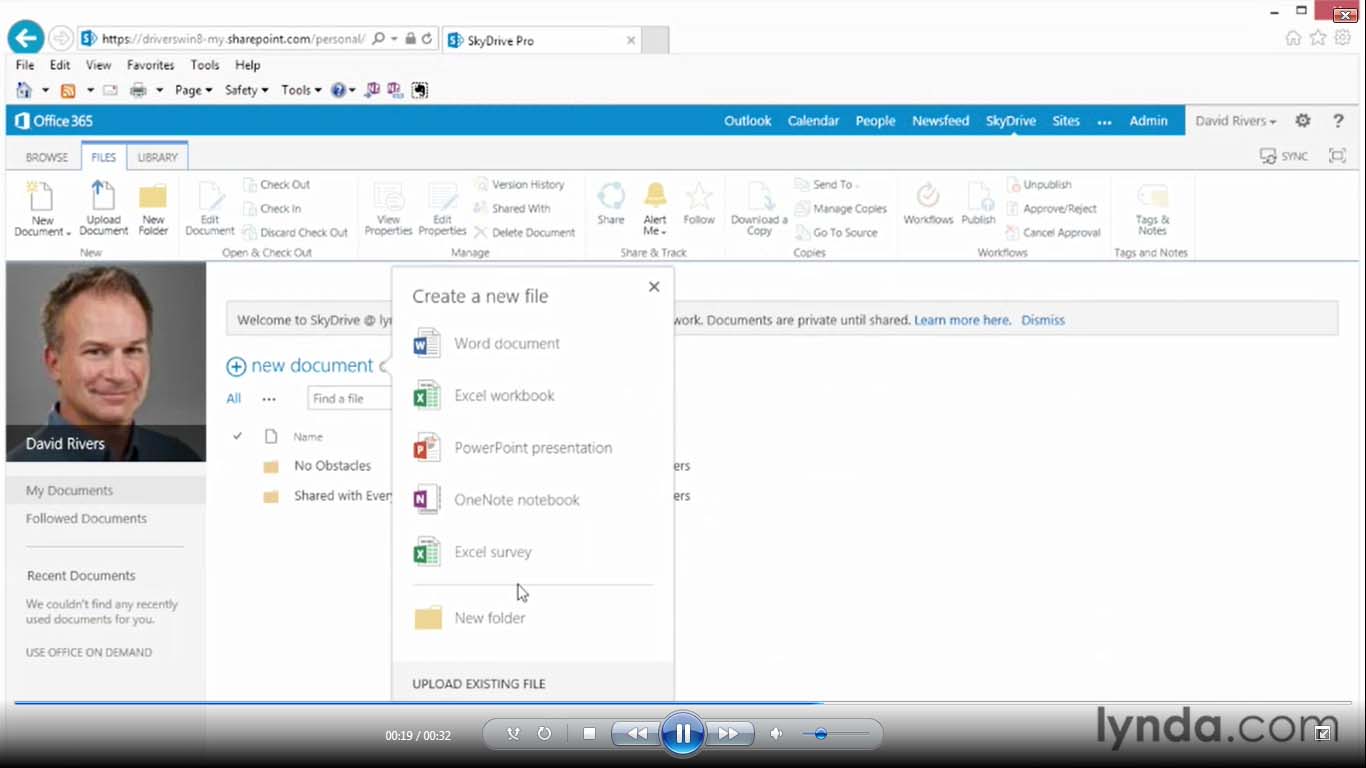Toggle focus on content icon
This screenshot has width=1366, height=768.
1337,155
